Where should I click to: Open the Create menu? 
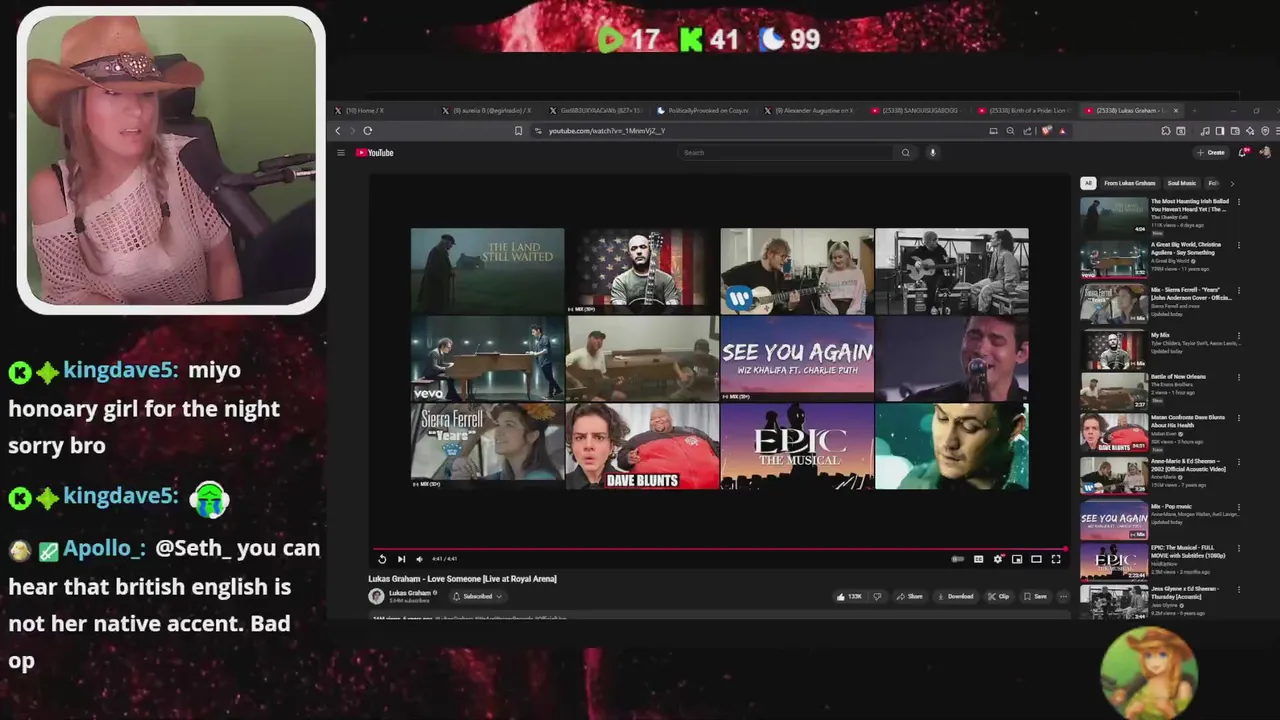coord(1210,153)
